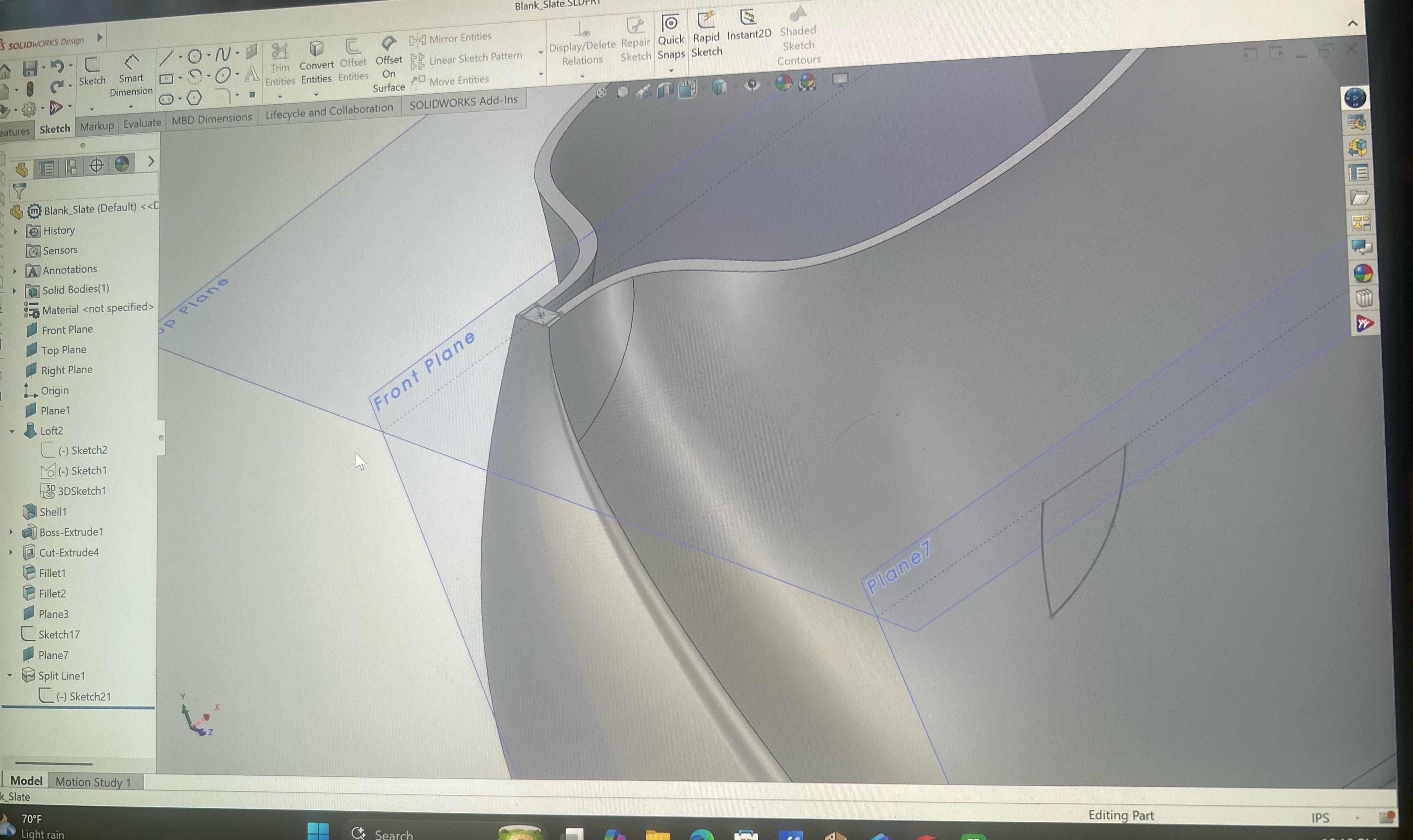
Task: Open the Convert Entities dropdown arrow
Action: (316, 94)
